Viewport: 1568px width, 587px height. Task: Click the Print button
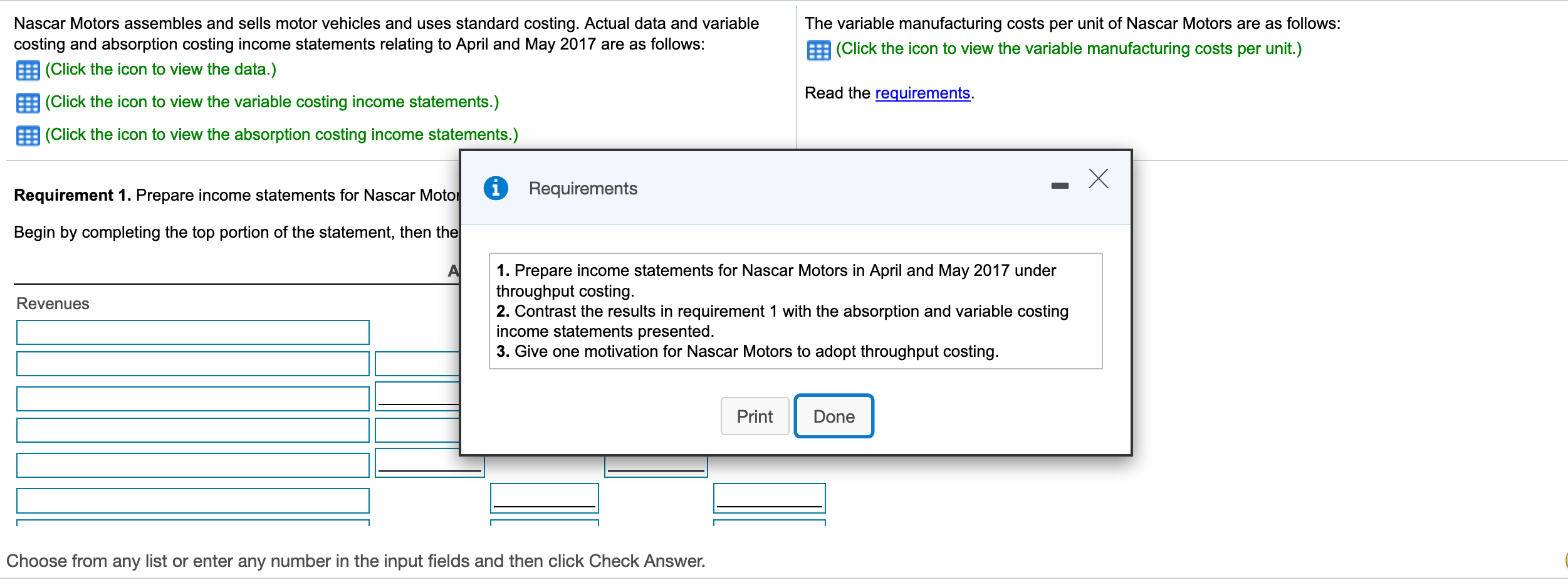point(755,416)
